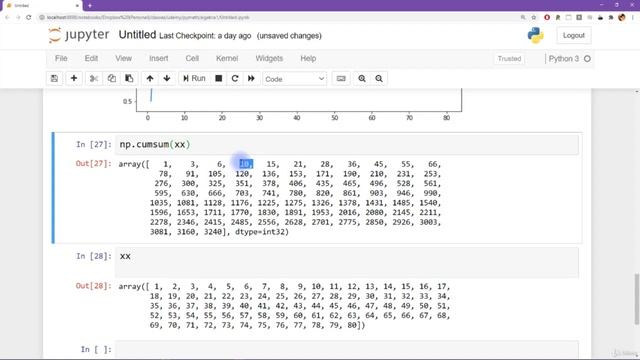Click the kernel idle circle indicator
The height and width of the screenshot is (360, 640).
click(x=587, y=59)
